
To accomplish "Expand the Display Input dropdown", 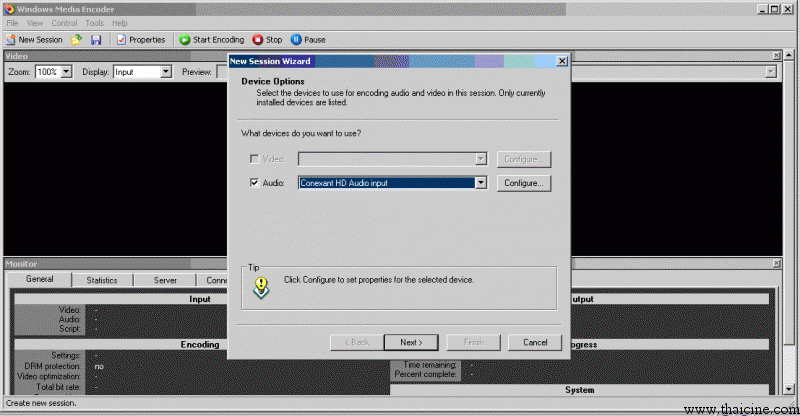I will pos(166,72).
